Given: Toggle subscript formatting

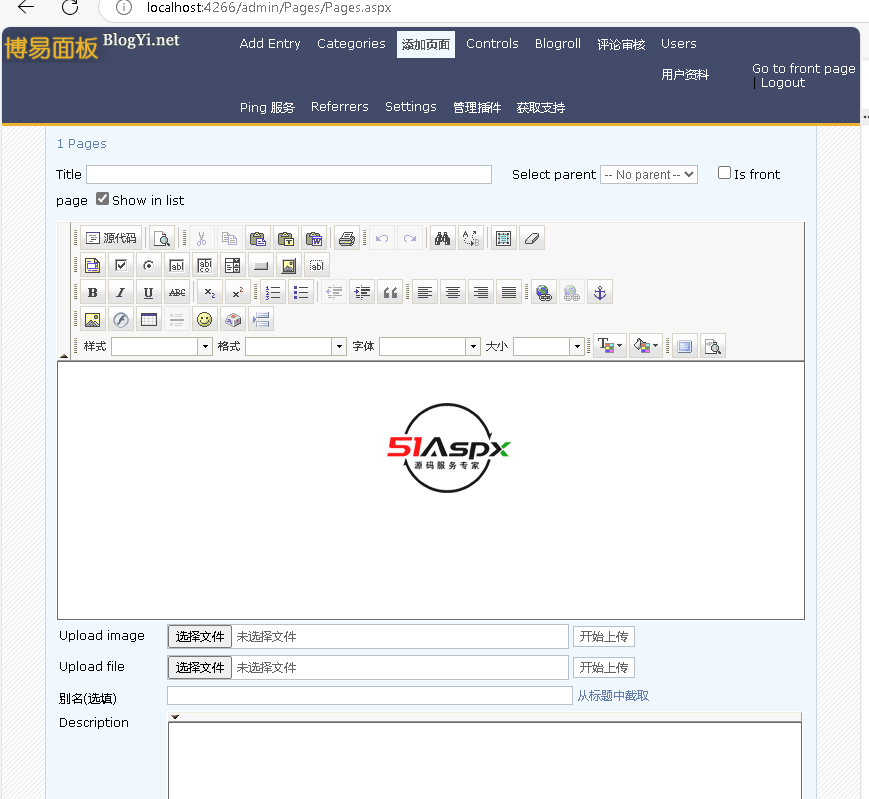Looking at the screenshot, I should point(209,293).
